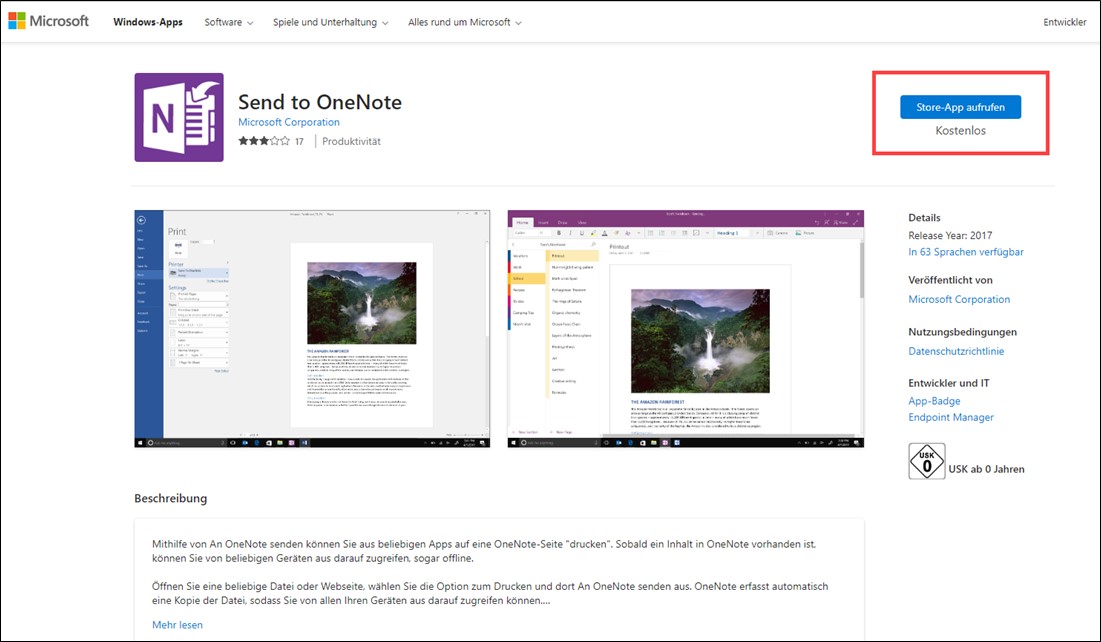Click the Send to OneNote title
The image size is (1101, 642).
[320, 102]
